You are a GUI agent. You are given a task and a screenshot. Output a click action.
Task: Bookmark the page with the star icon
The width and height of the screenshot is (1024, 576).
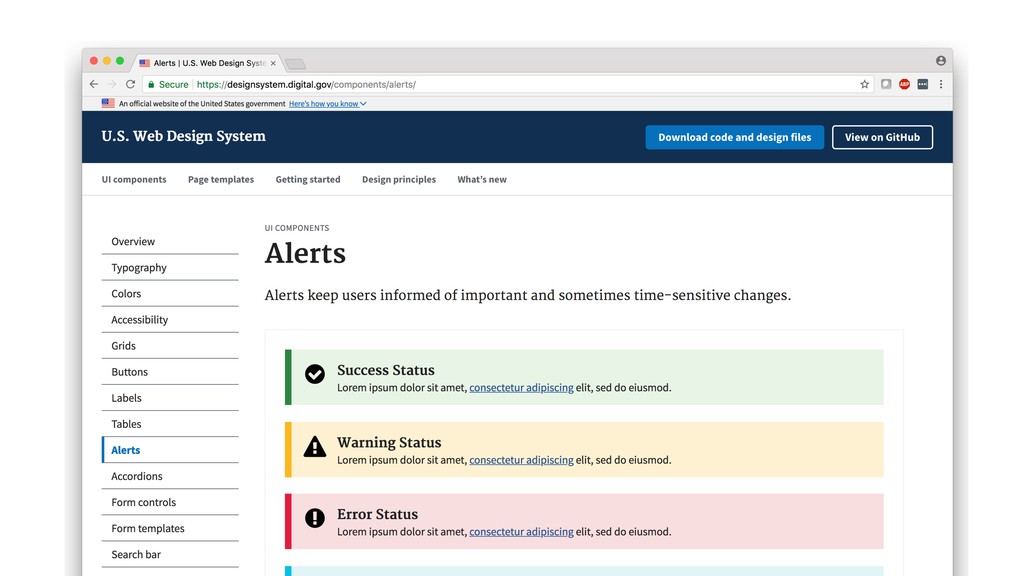865,84
